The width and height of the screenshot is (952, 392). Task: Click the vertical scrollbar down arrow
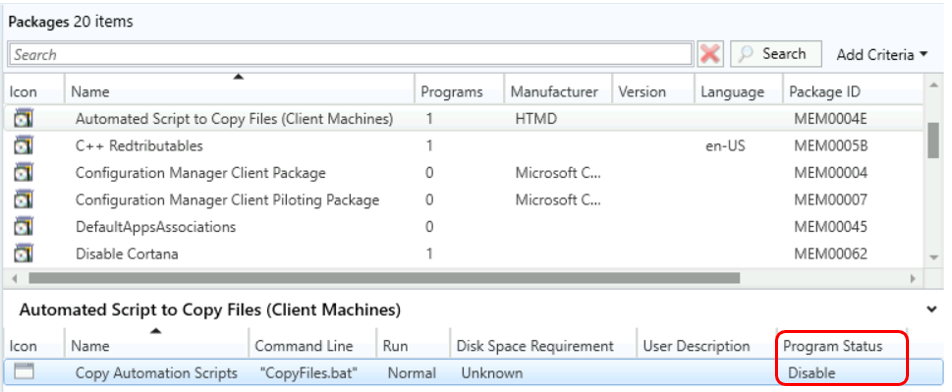pos(934,258)
